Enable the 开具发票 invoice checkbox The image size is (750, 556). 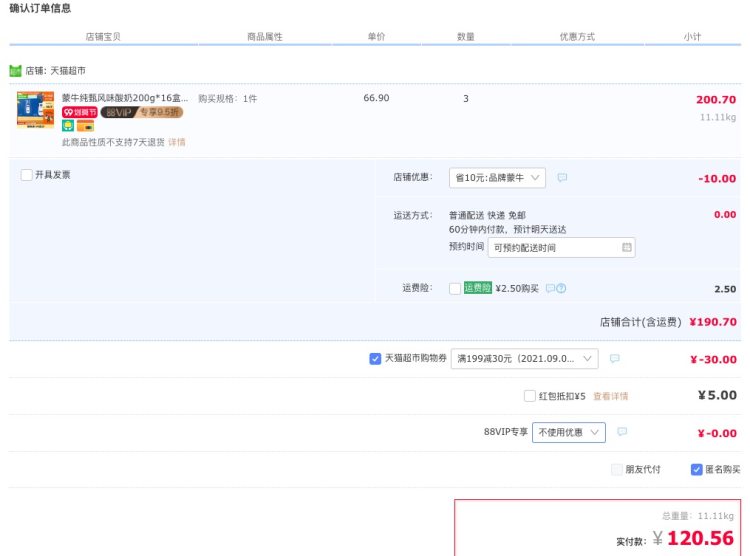(26, 175)
